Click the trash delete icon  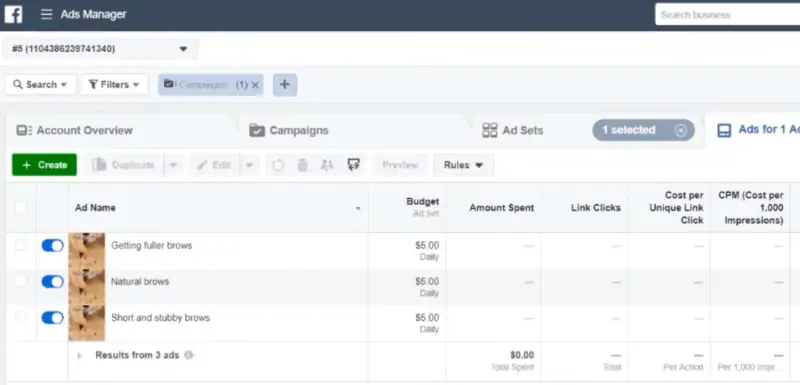tap(303, 165)
